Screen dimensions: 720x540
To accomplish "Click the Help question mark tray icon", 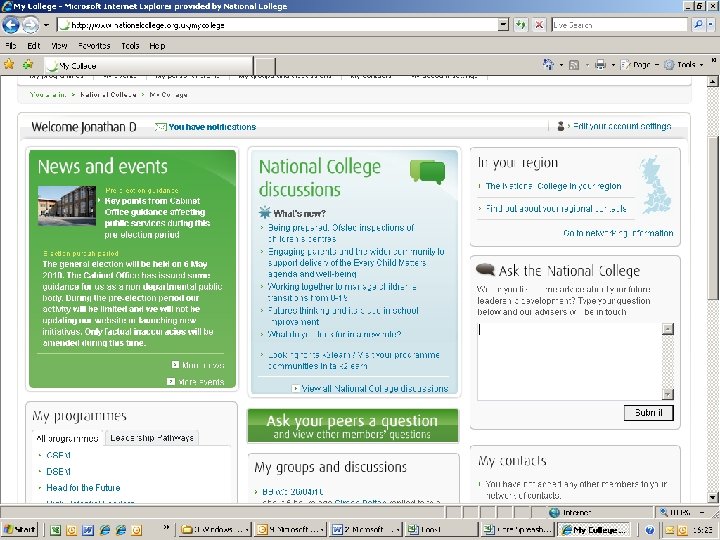I will pos(650,530).
